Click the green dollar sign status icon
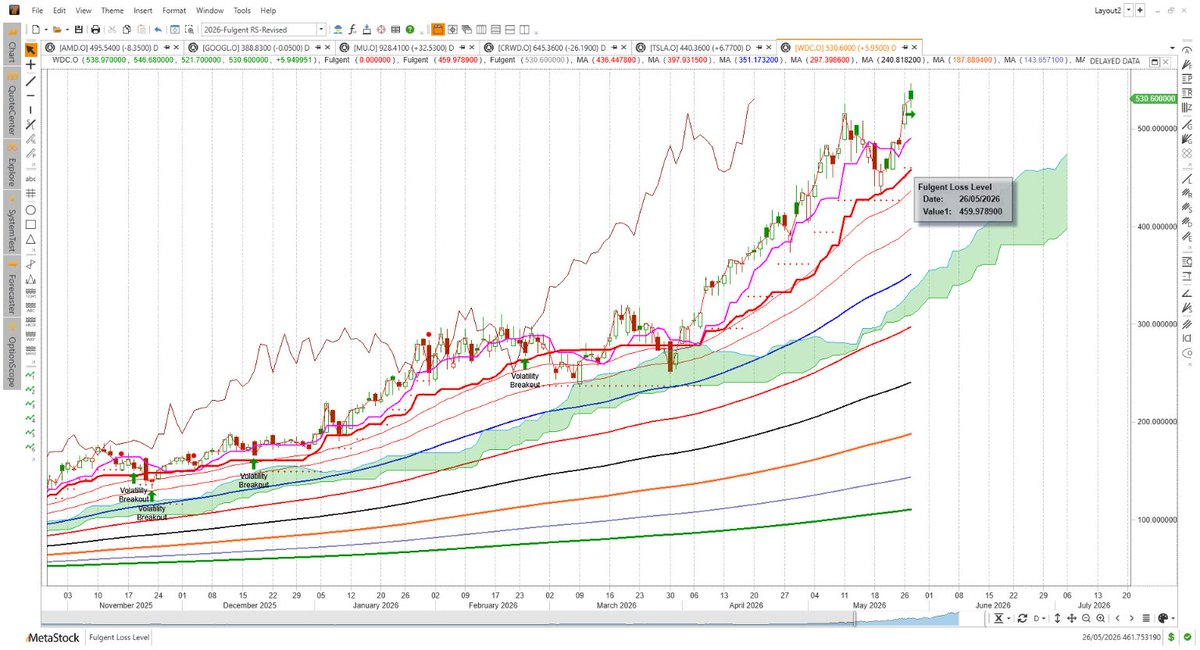The height and width of the screenshot is (650, 1200). click(1171, 637)
